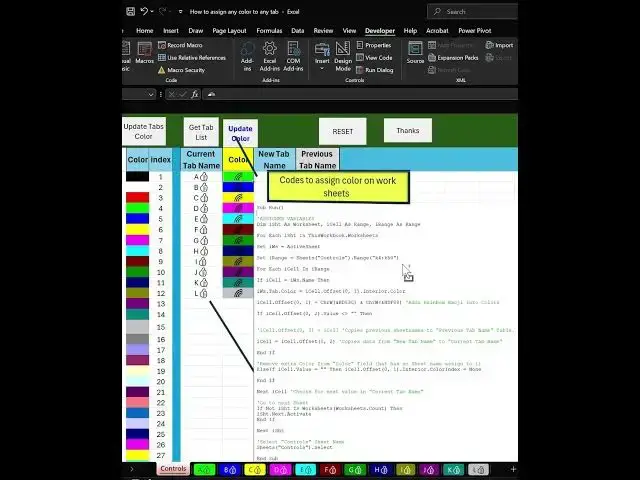This screenshot has width=640, height=480.
Task: Click the Update Color button
Action: pos(240,133)
